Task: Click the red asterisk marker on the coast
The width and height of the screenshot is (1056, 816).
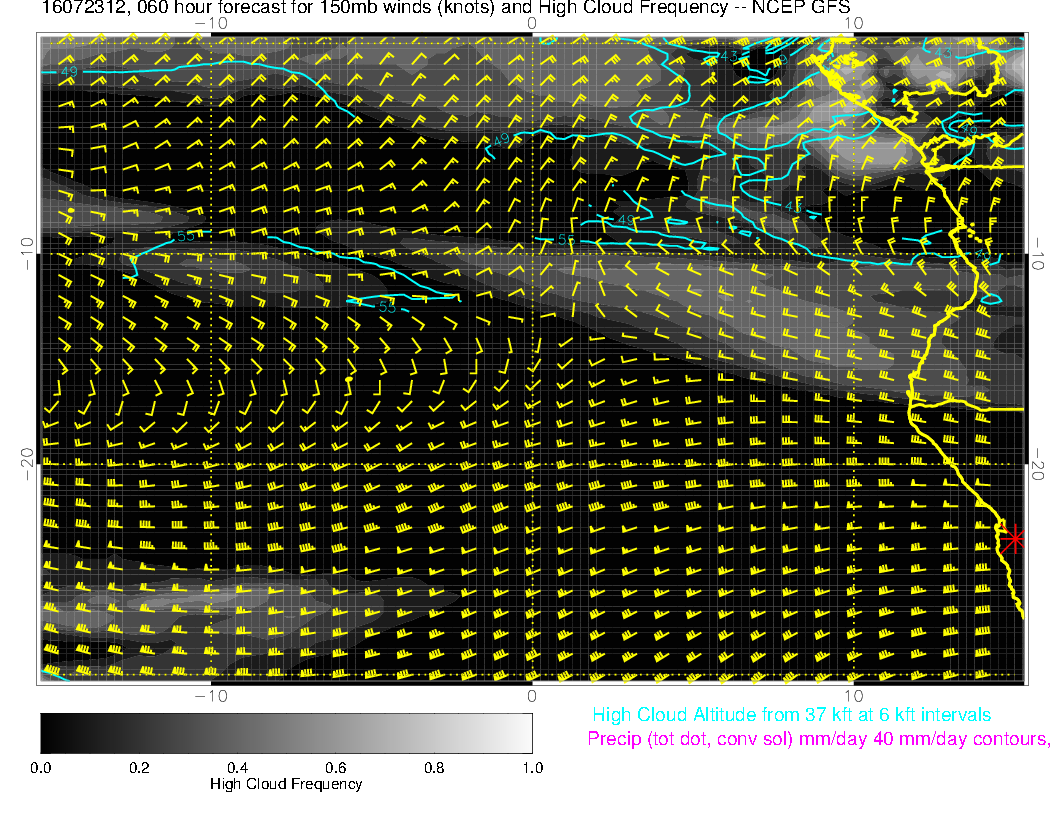Action: coord(1014,539)
